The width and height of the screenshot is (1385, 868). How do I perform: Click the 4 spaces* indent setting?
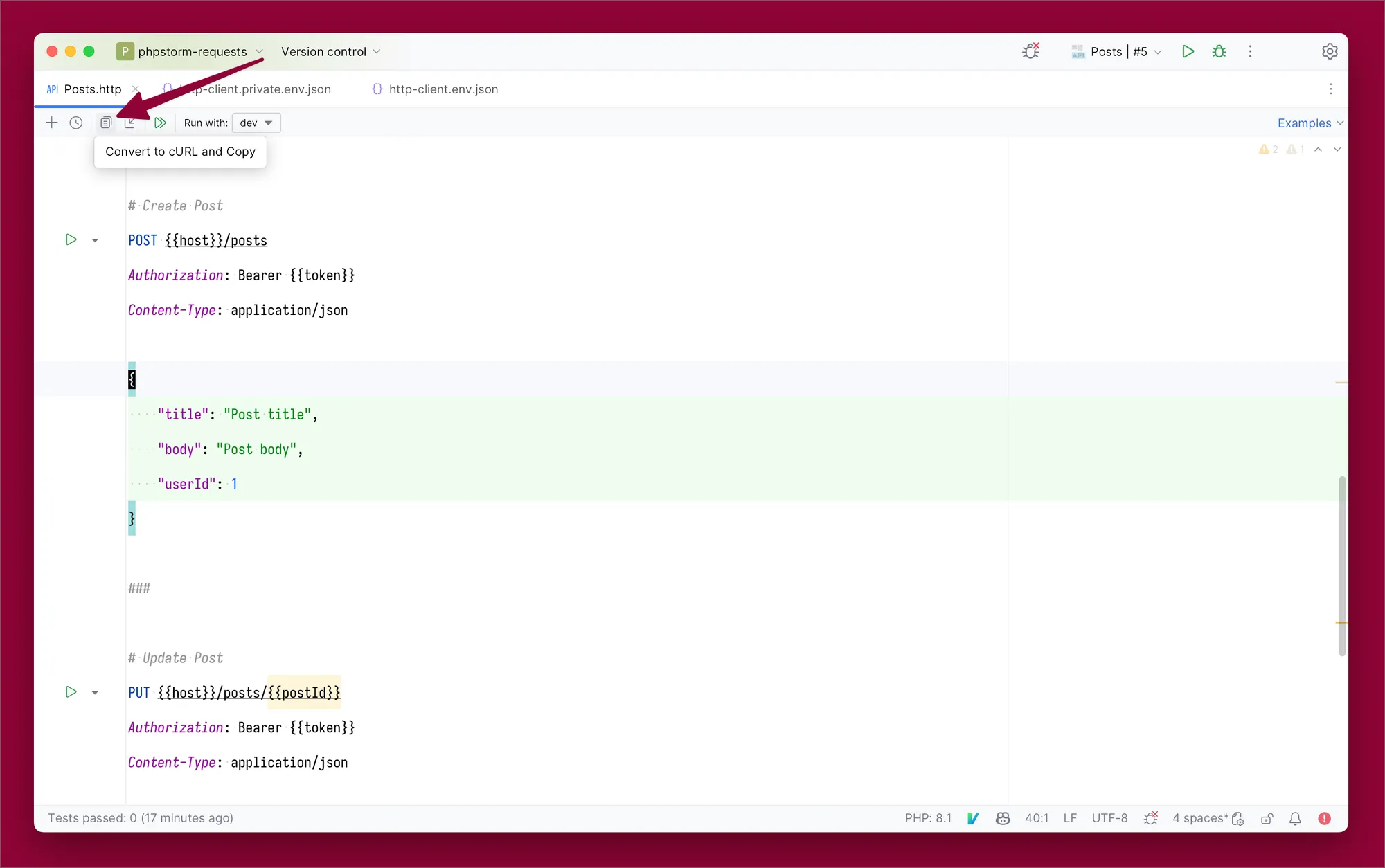(x=1200, y=818)
